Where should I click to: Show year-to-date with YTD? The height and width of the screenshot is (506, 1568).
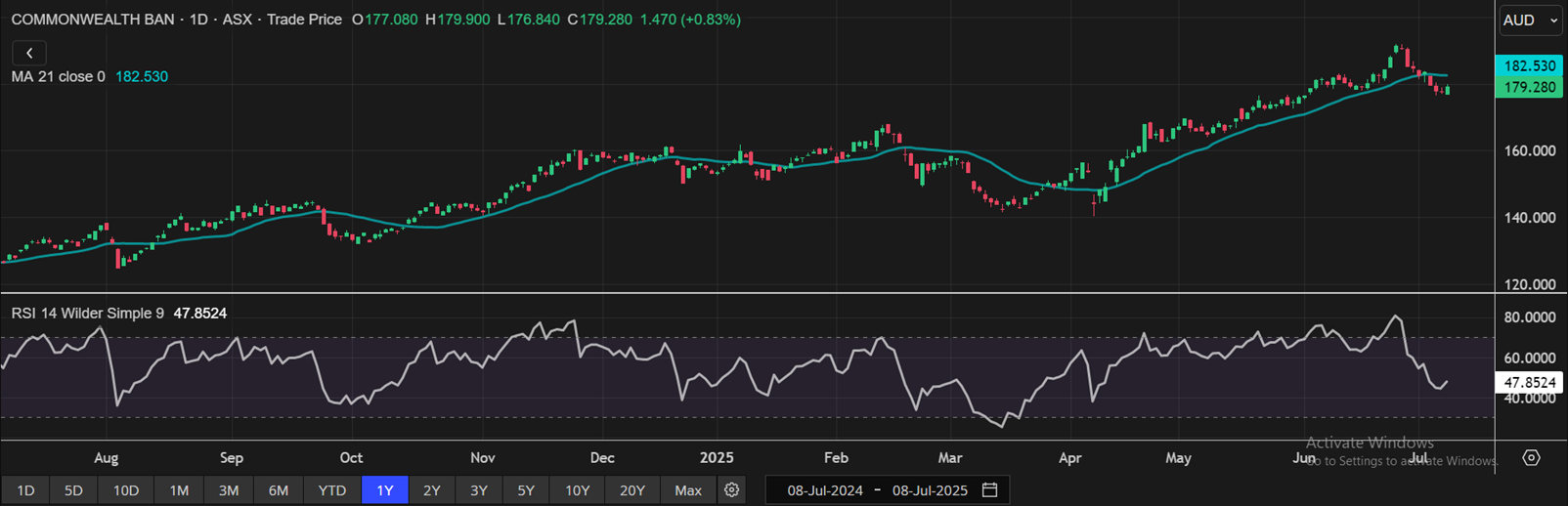click(331, 490)
